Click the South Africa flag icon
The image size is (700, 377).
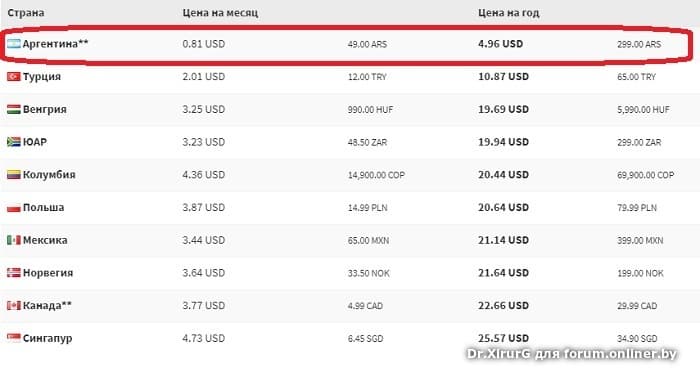coord(14,142)
